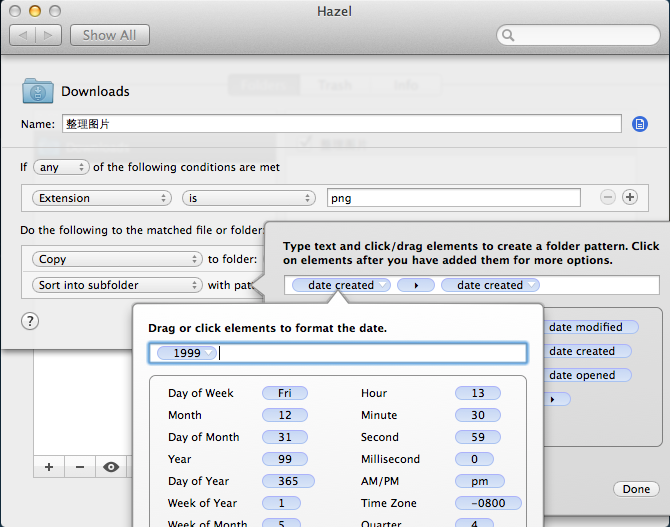Viewport: 670px width, 527px height.
Task: Add a condition with plus button
Action: (630, 197)
